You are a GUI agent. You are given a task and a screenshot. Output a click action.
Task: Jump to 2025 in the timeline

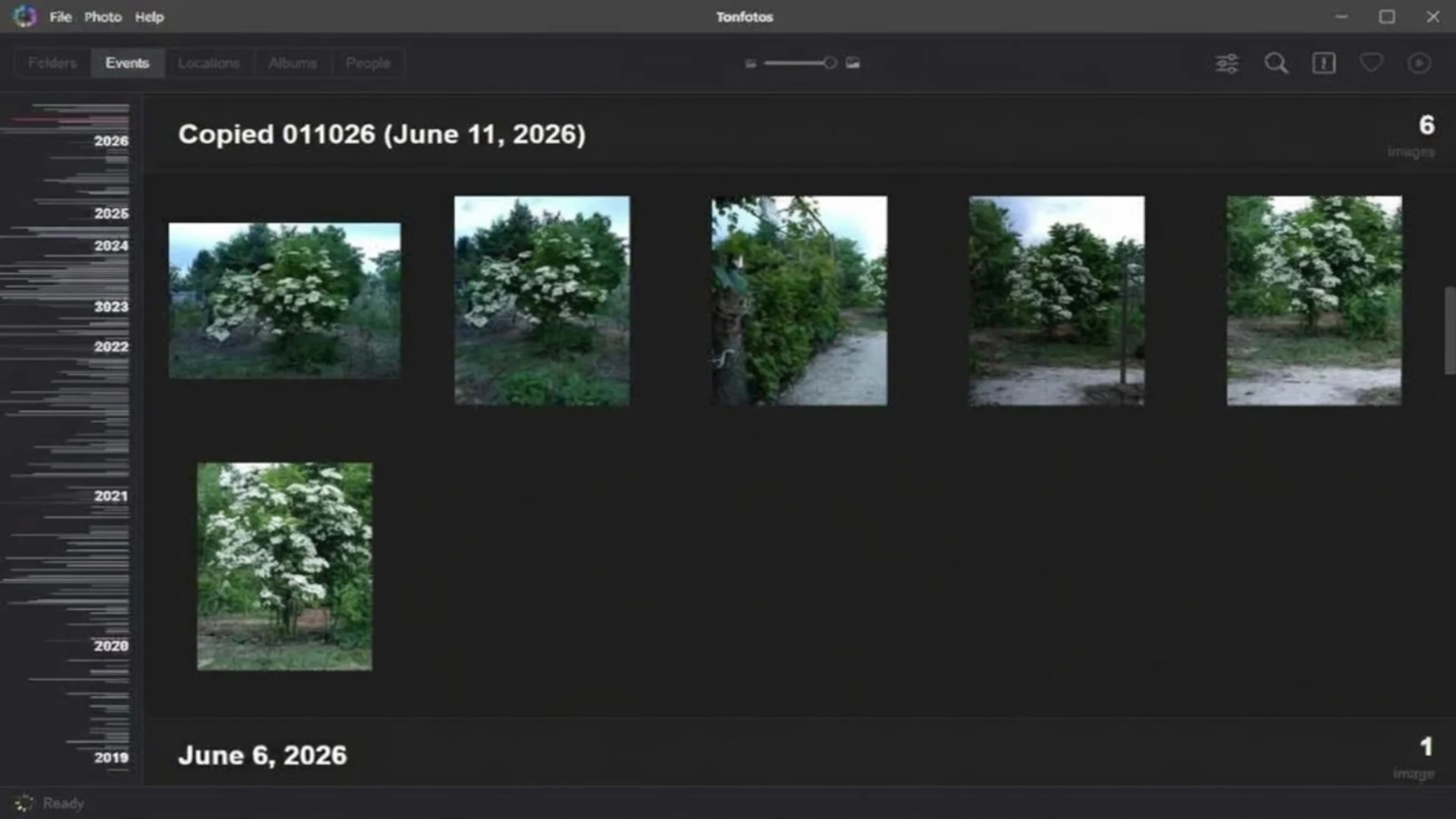point(111,214)
